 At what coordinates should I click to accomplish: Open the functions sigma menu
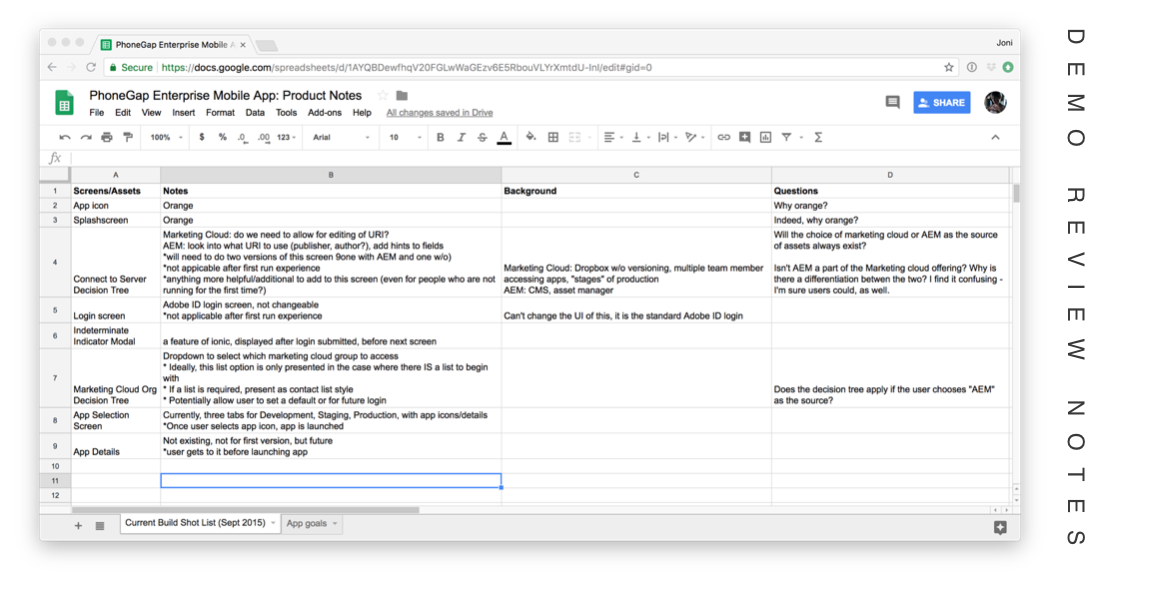818,137
